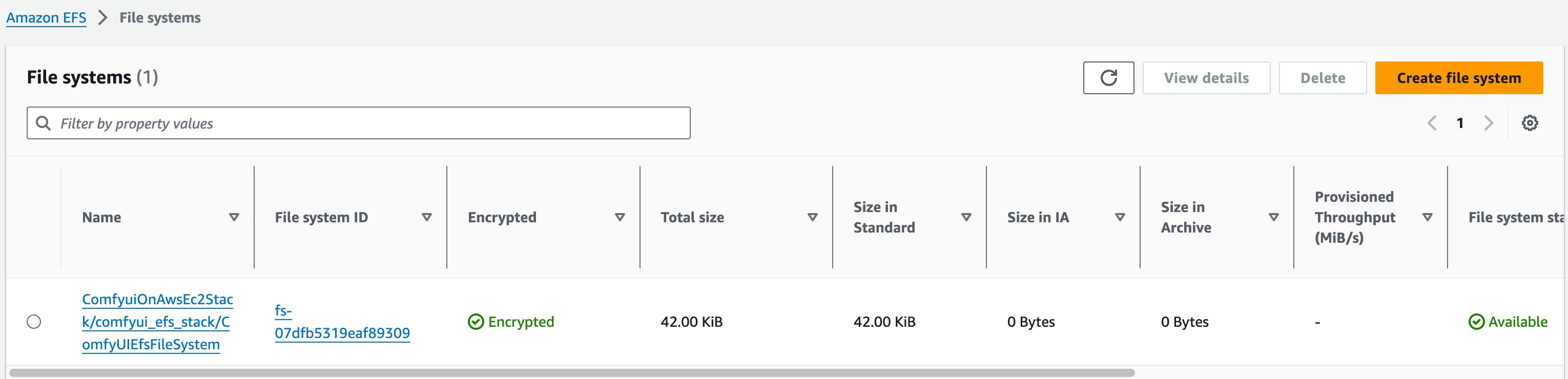The image size is (1568, 379).
Task: Select the ComfyuiOnAwsEc2Stack file system radio button
Action: tap(34, 322)
